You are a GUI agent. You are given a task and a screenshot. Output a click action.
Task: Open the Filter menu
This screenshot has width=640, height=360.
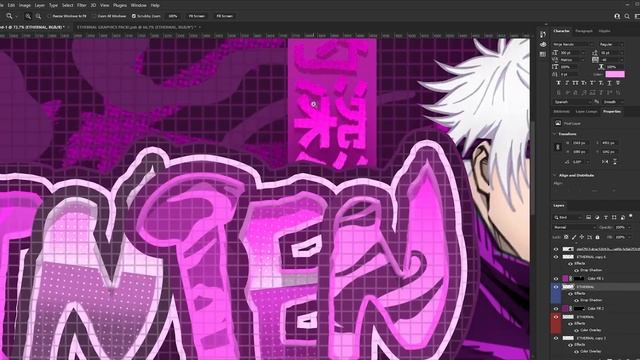(82, 5)
